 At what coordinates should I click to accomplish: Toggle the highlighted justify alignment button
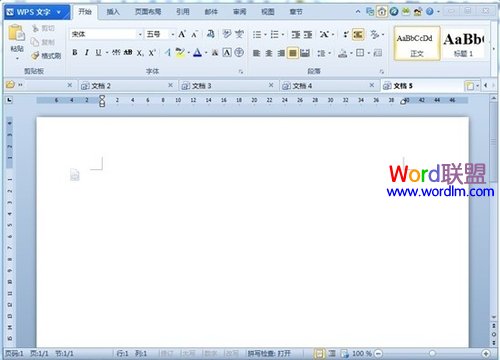point(293,53)
